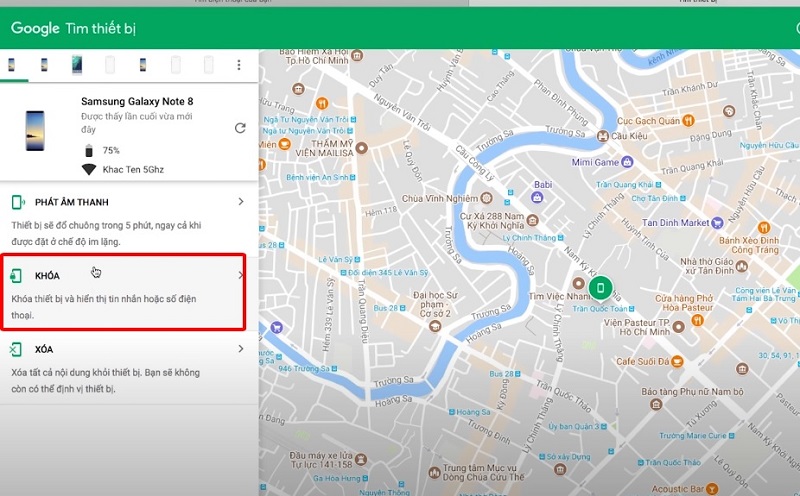The image size is (800, 496).
Task: Select the Viện Pasteur TP. Hồ Chí Minh marker
Action: [679, 327]
